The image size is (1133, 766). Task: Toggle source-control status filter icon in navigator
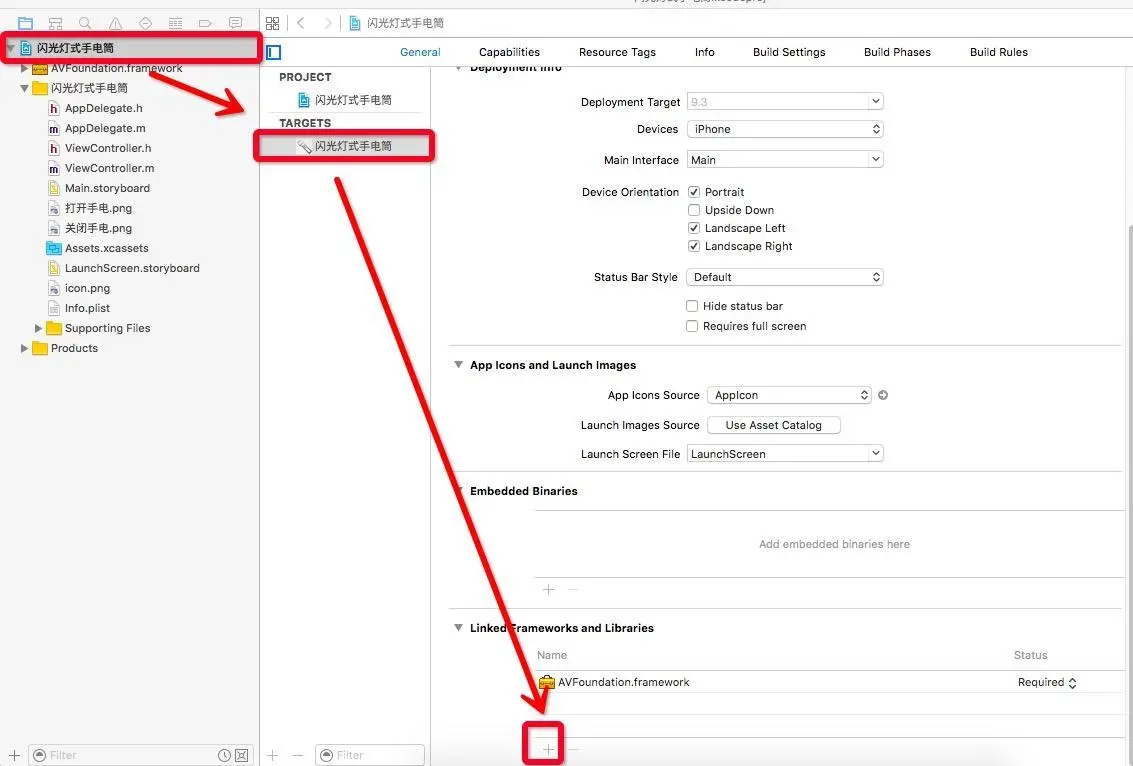click(x=242, y=755)
